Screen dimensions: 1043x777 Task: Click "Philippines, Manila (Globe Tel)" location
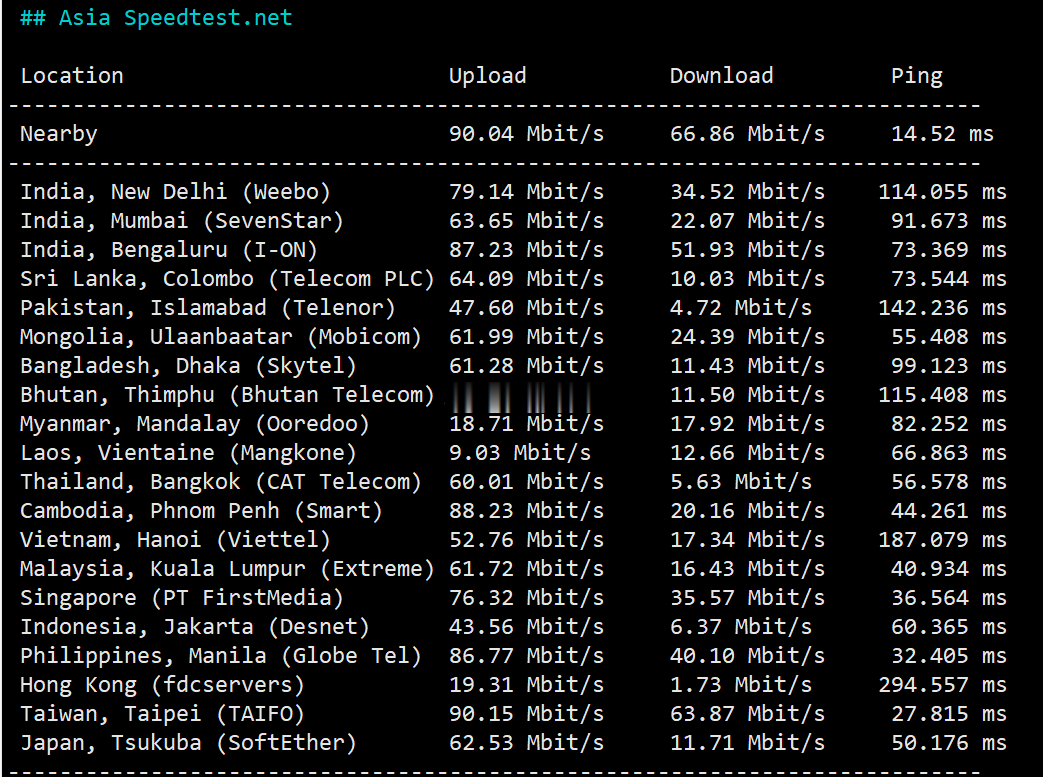click(x=221, y=656)
